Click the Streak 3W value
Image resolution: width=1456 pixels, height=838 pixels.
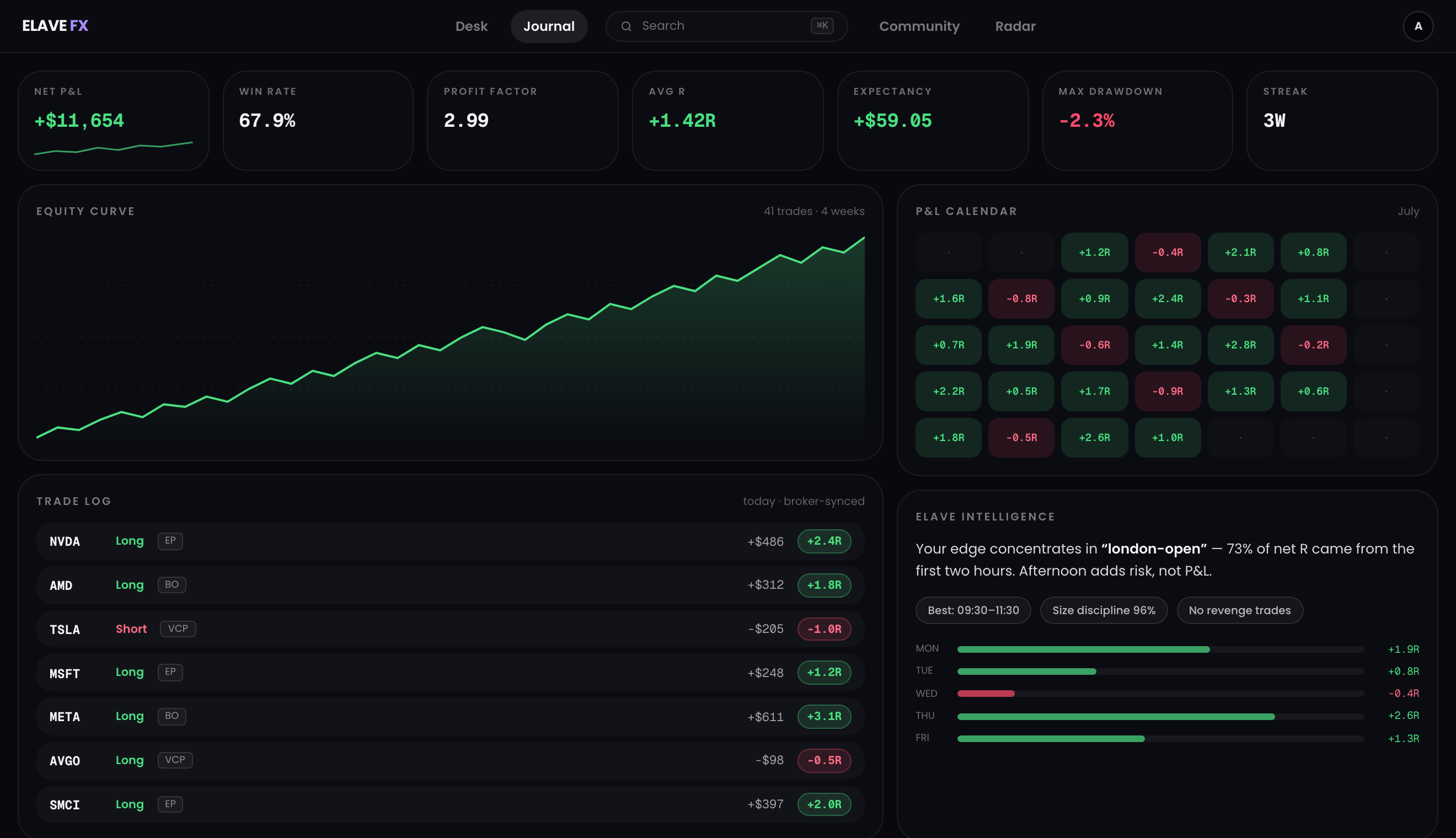coord(1274,120)
